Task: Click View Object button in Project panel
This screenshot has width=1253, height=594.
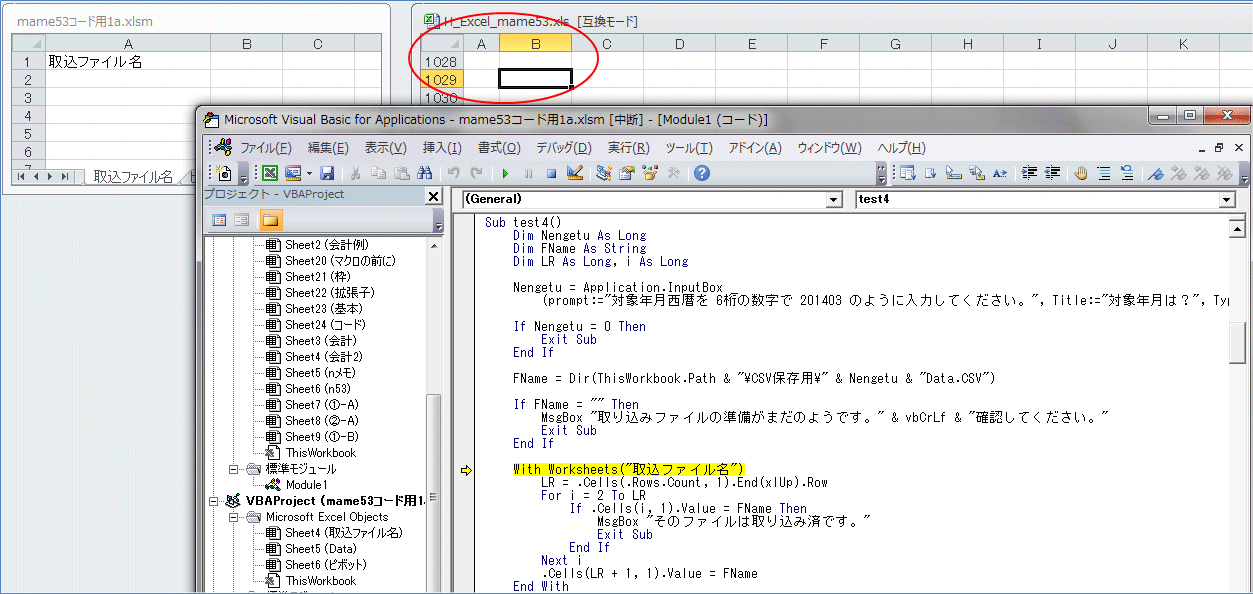Action: (x=244, y=220)
